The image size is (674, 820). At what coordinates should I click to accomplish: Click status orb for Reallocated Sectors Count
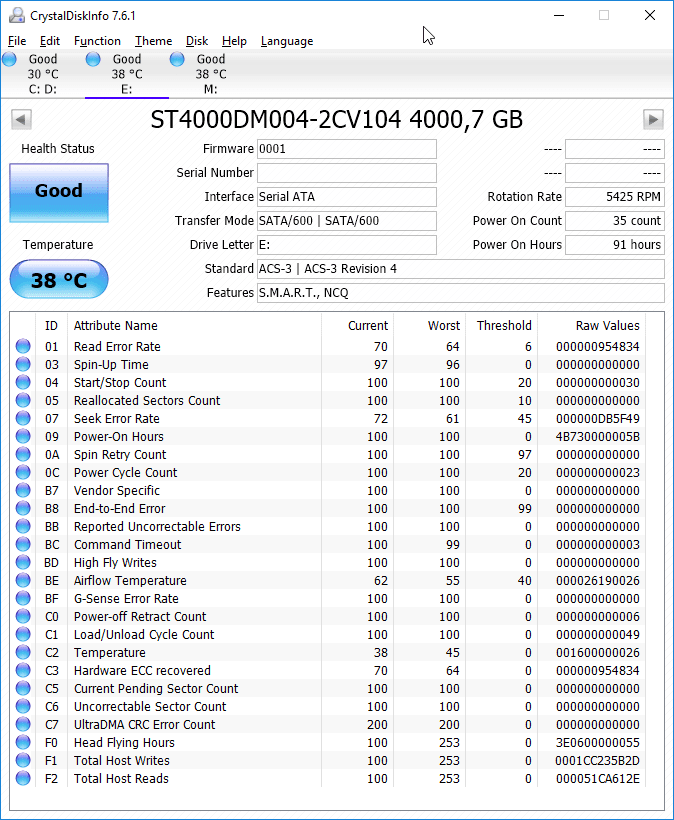click(x=23, y=400)
